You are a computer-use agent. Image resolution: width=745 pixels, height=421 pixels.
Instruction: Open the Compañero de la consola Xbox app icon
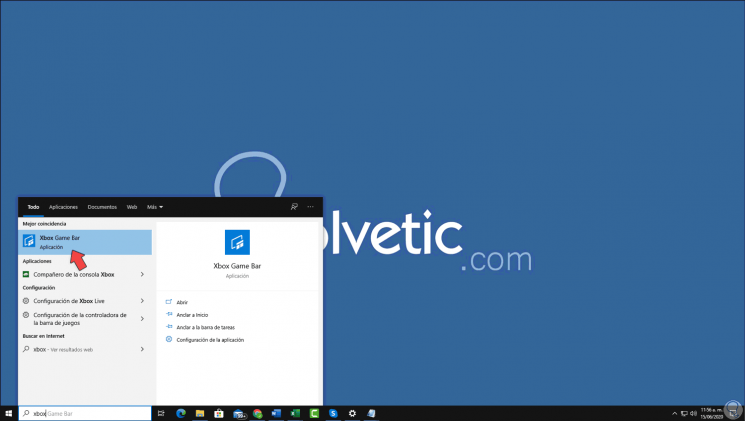pyautogui.click(x=26, y=274)
